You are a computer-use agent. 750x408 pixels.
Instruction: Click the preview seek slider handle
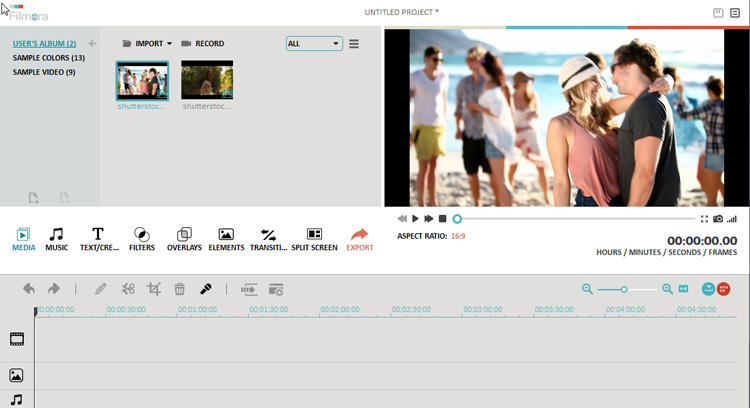(457, 219)
